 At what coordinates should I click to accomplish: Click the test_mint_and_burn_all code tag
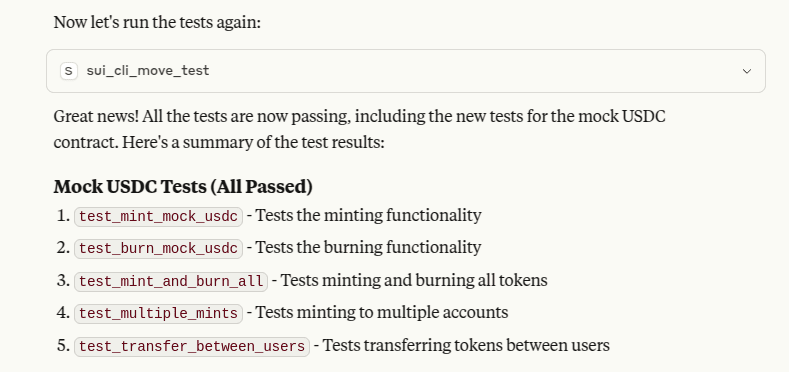coord(171,281)
